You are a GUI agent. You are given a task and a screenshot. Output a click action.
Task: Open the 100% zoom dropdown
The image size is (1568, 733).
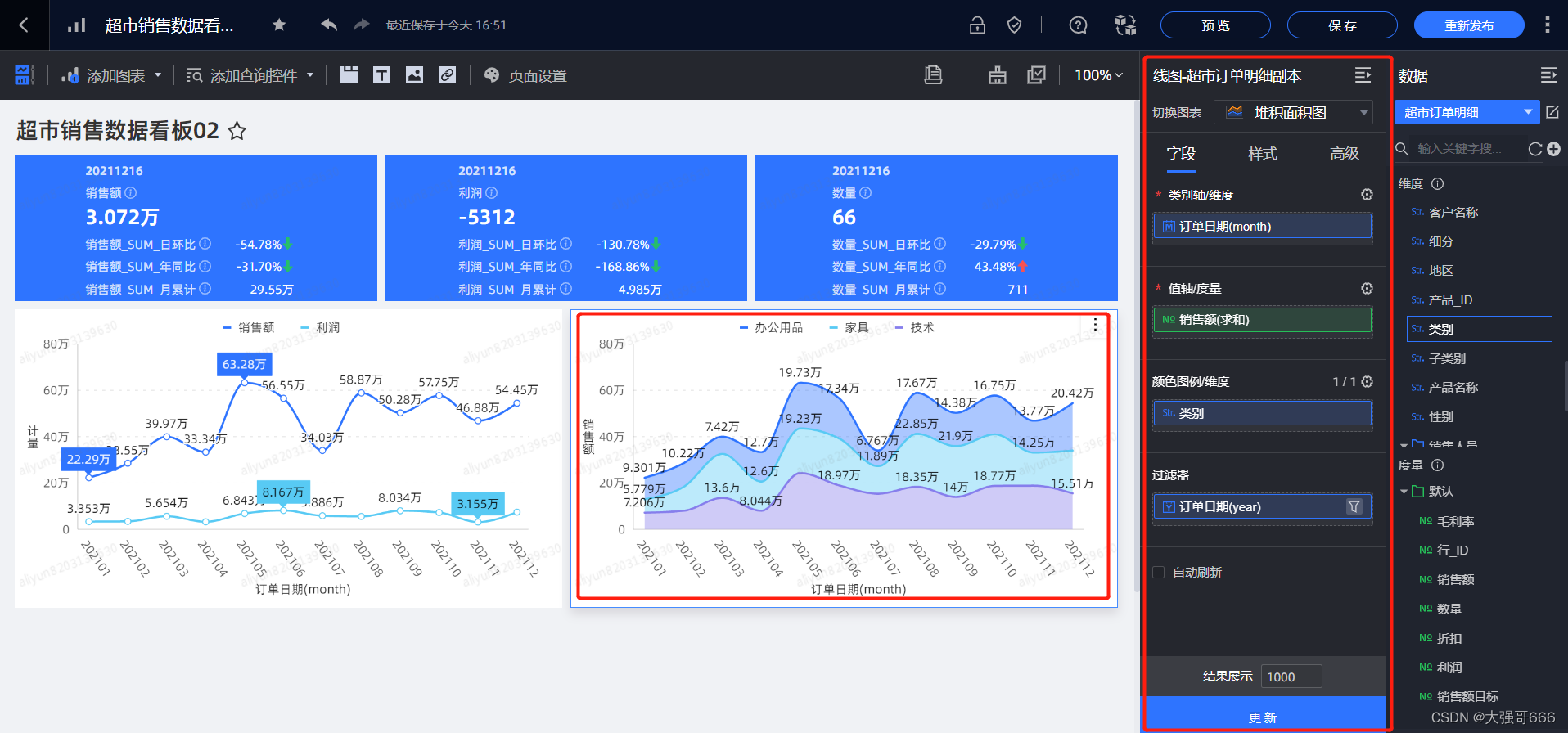coord(1099,75)
